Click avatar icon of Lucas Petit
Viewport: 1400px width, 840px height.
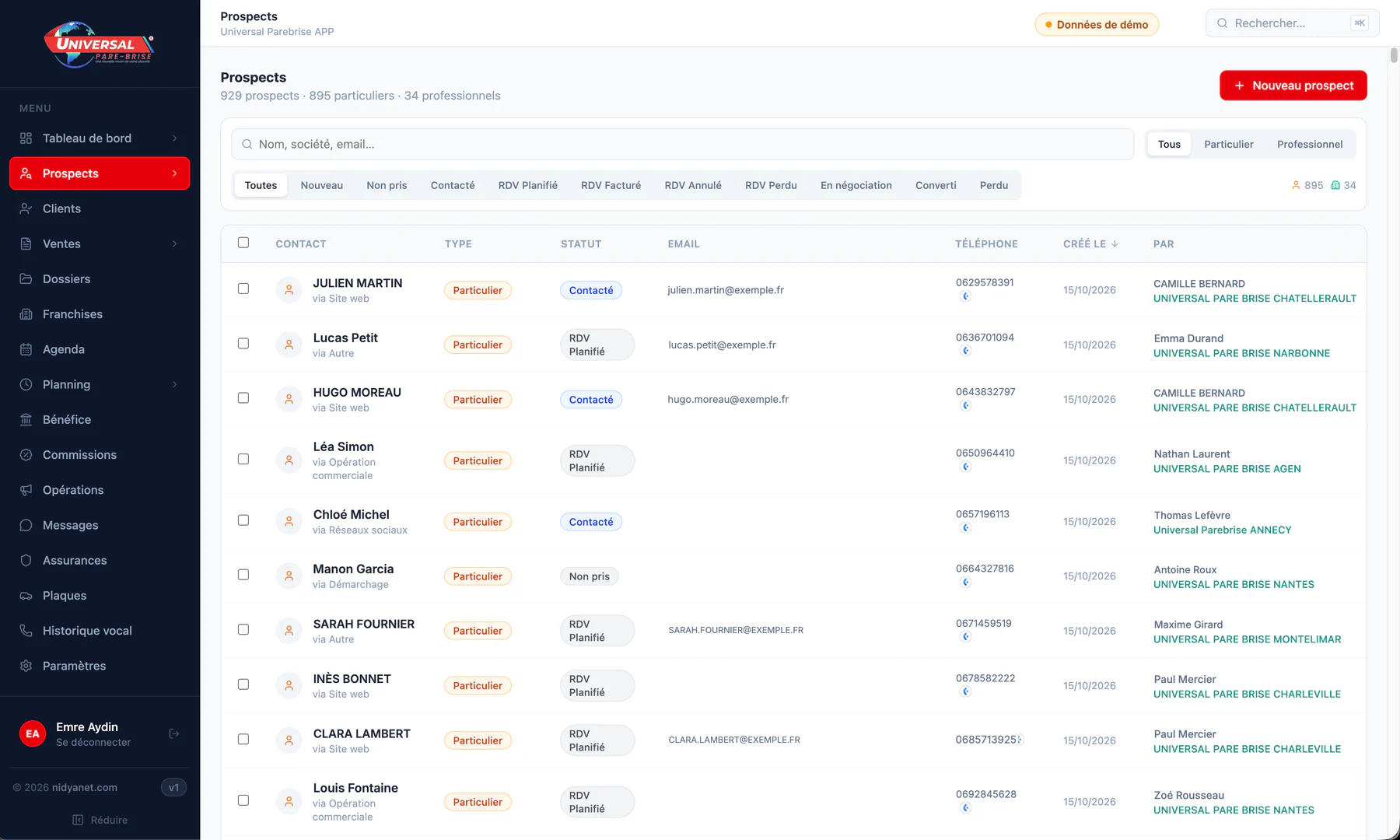pyautogui.click(x=289, y=345)
